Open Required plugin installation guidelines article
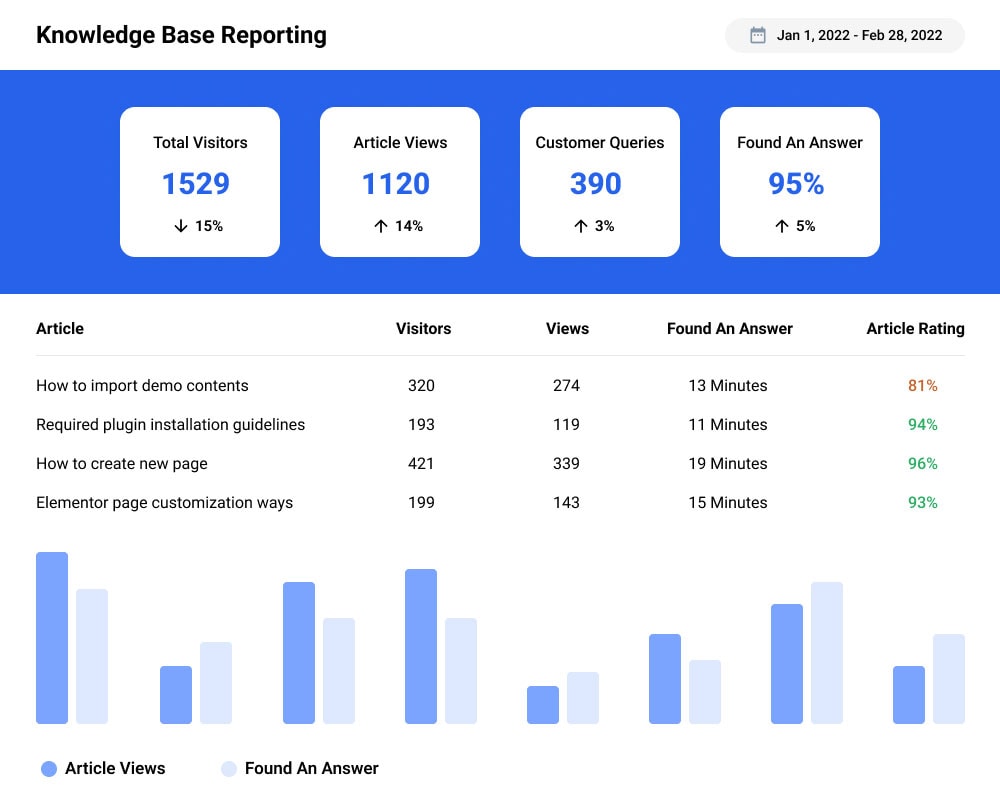Viewport: 1000px width, 810px height. click(x=170, y=425)
